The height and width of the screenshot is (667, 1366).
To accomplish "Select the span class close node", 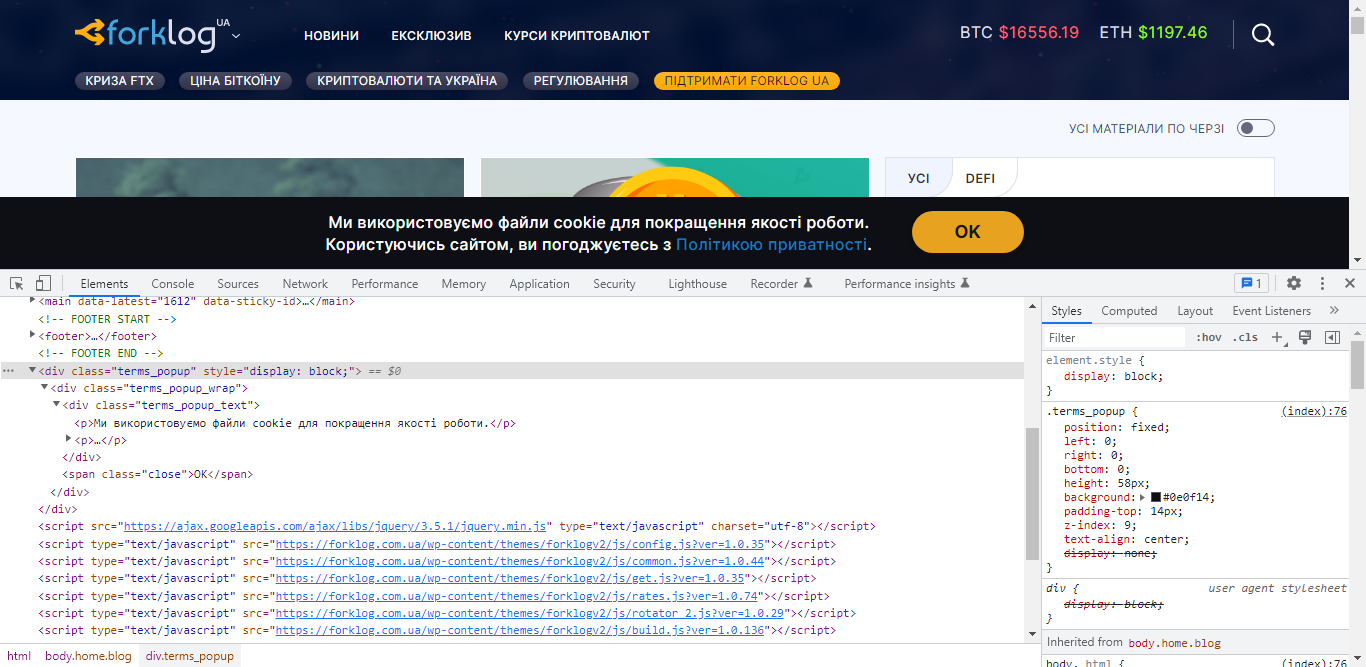I will [157, 474].
